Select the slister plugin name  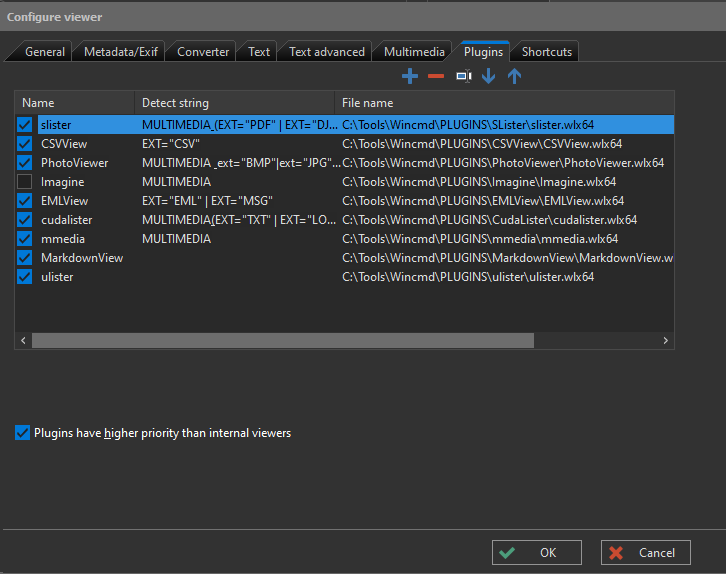pos(56,125)
